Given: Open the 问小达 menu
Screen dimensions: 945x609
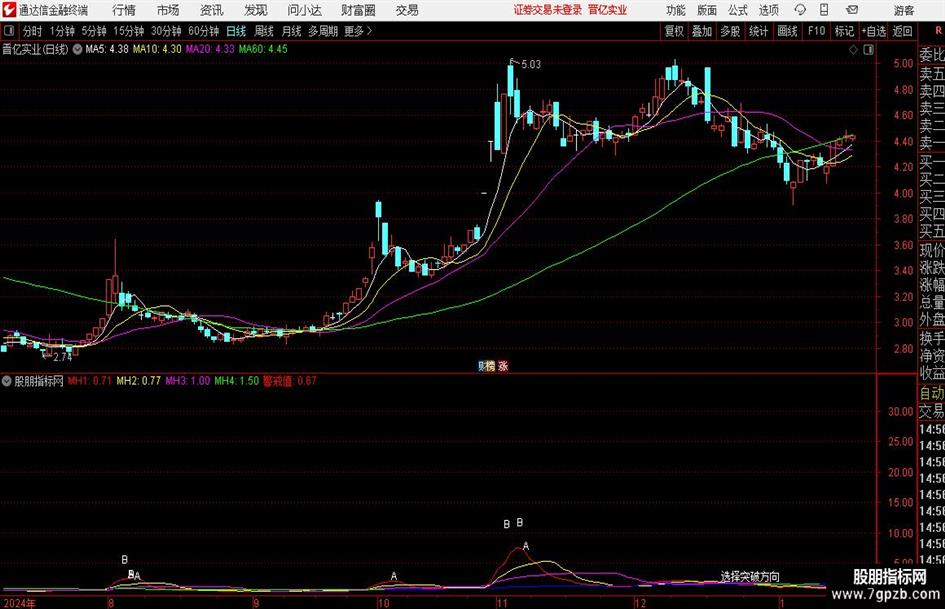Looking at the screenshot, I should pyautogui.click(x=304, y=10).
